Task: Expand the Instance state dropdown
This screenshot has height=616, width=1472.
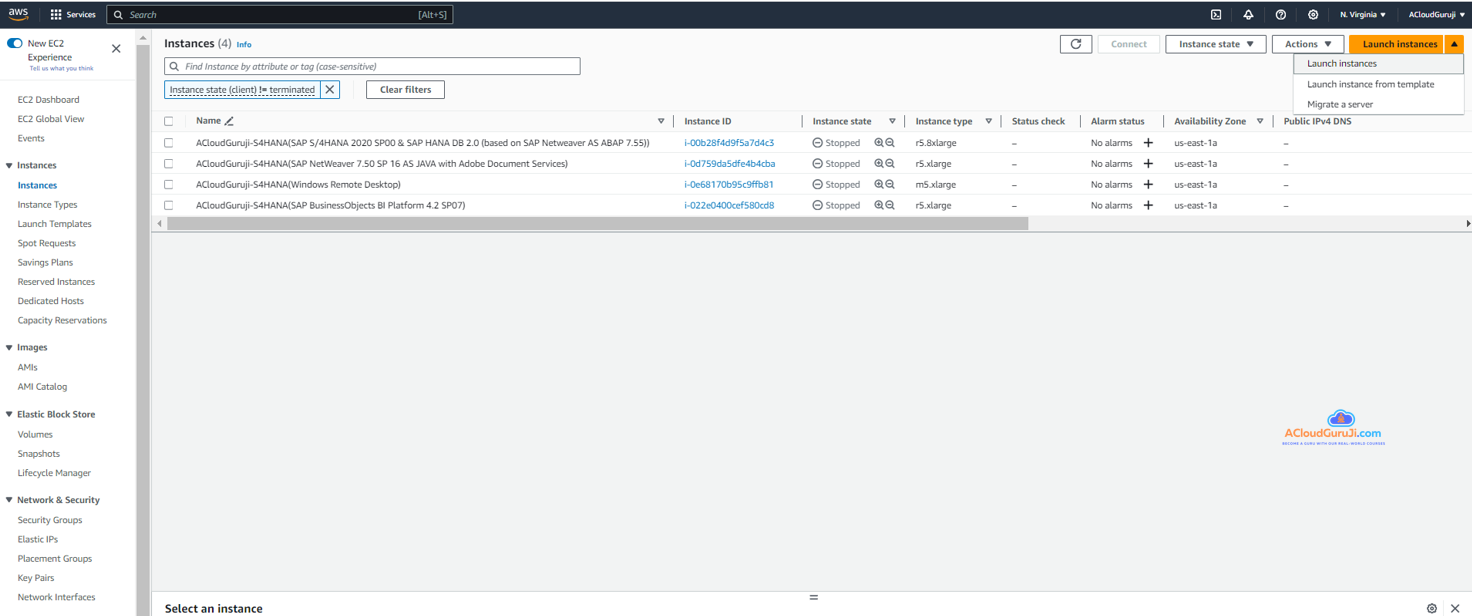Action: (x=1215, y=44)
